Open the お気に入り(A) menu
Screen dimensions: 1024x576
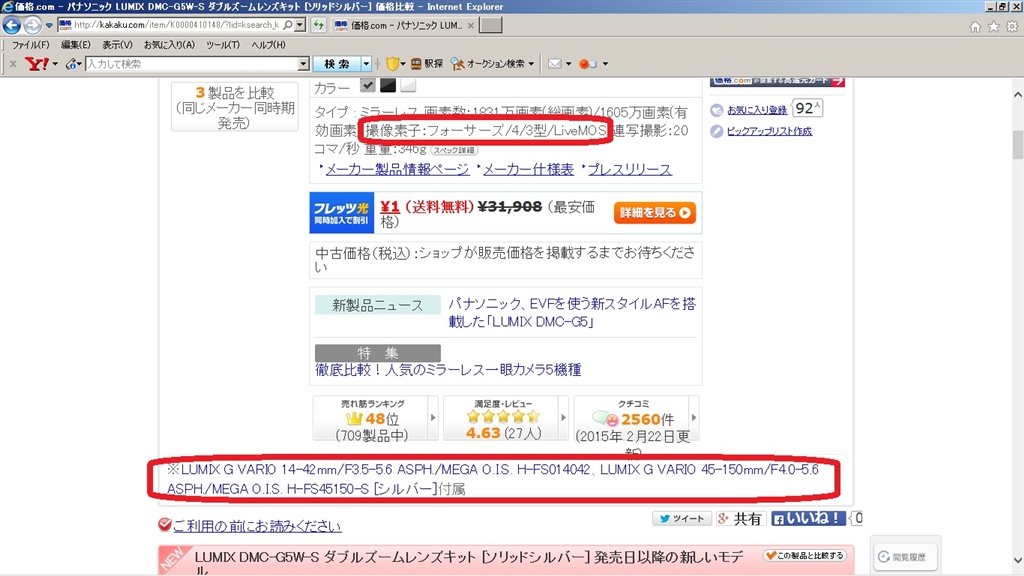169,44
